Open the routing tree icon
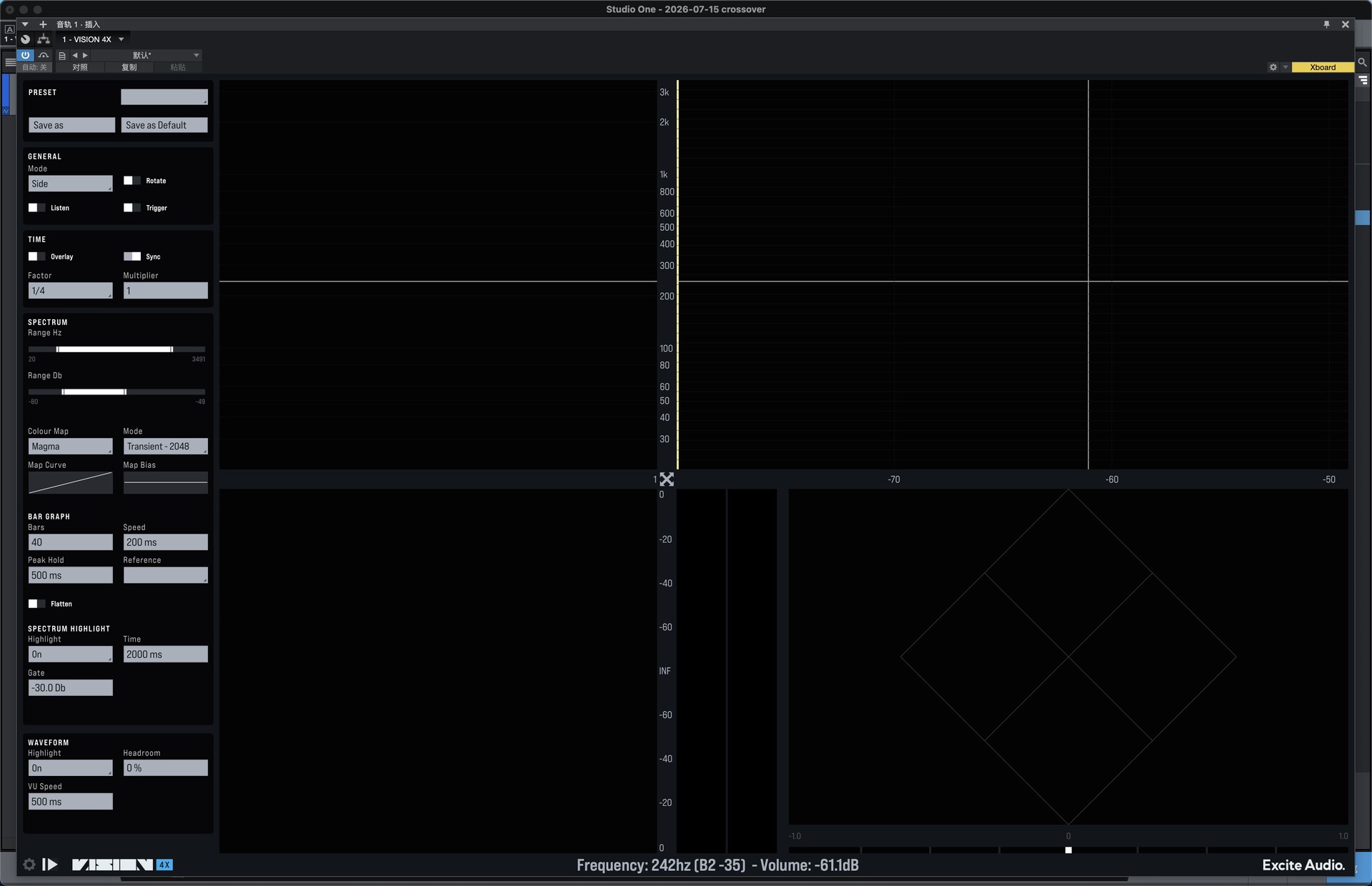This screenshot has height=886, width=1372. click(44, 39)
